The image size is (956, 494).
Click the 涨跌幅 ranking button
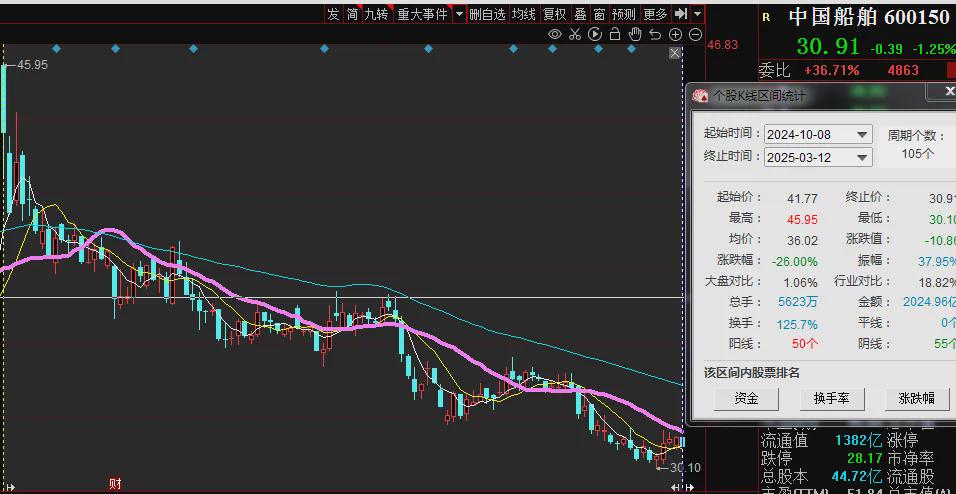[916, 399]
